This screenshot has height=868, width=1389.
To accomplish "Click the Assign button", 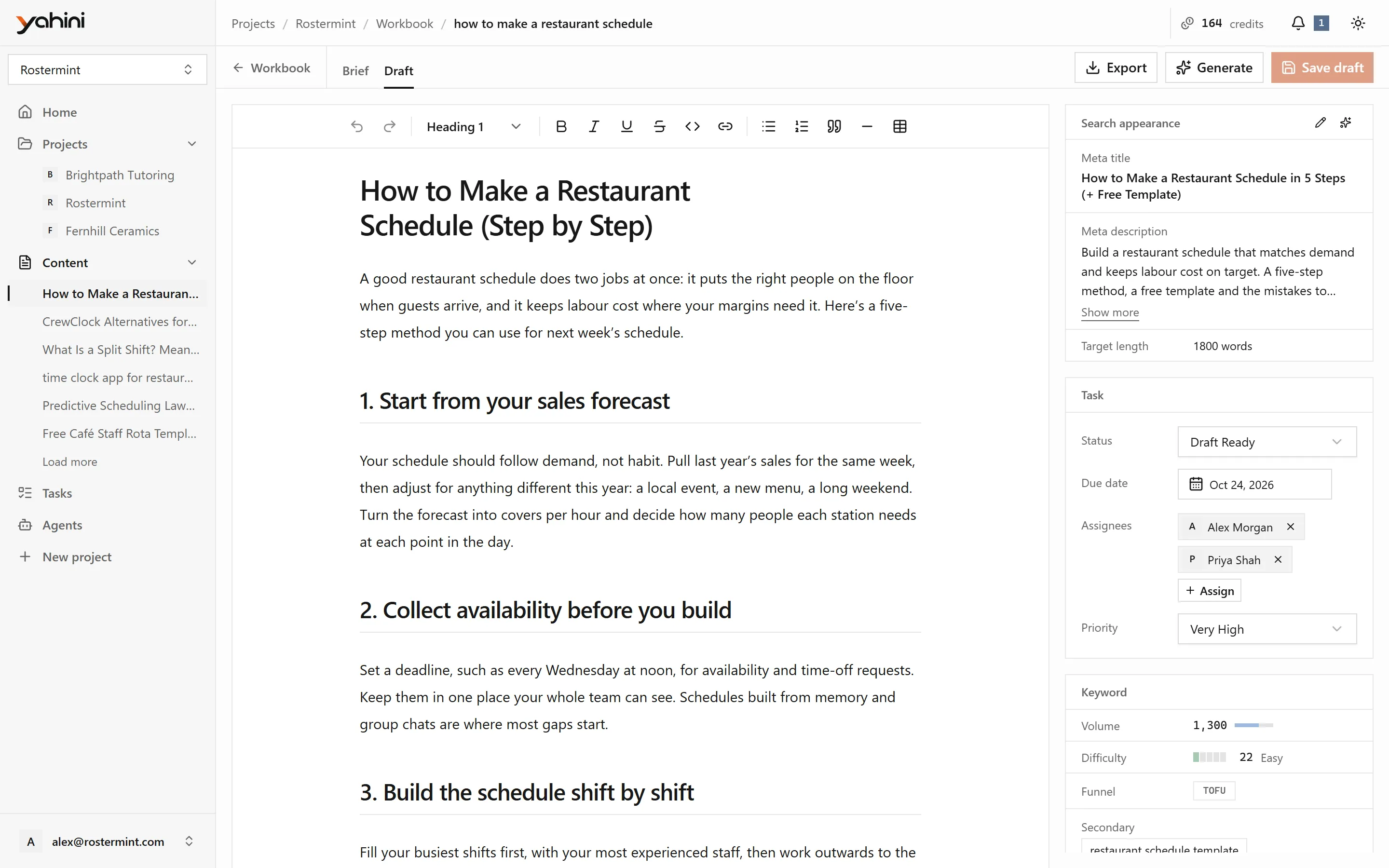I will [x=1209, y=590].
